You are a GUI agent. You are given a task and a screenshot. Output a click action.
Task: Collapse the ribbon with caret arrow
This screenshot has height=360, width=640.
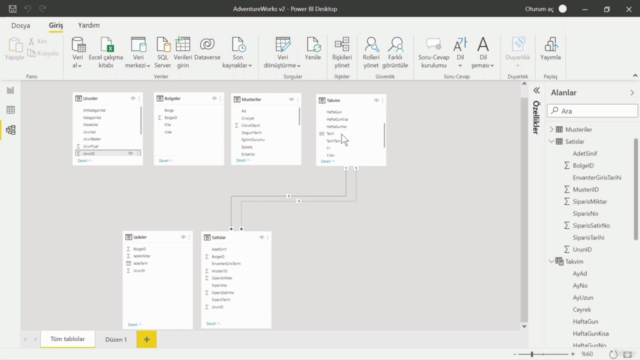point(635,76)
